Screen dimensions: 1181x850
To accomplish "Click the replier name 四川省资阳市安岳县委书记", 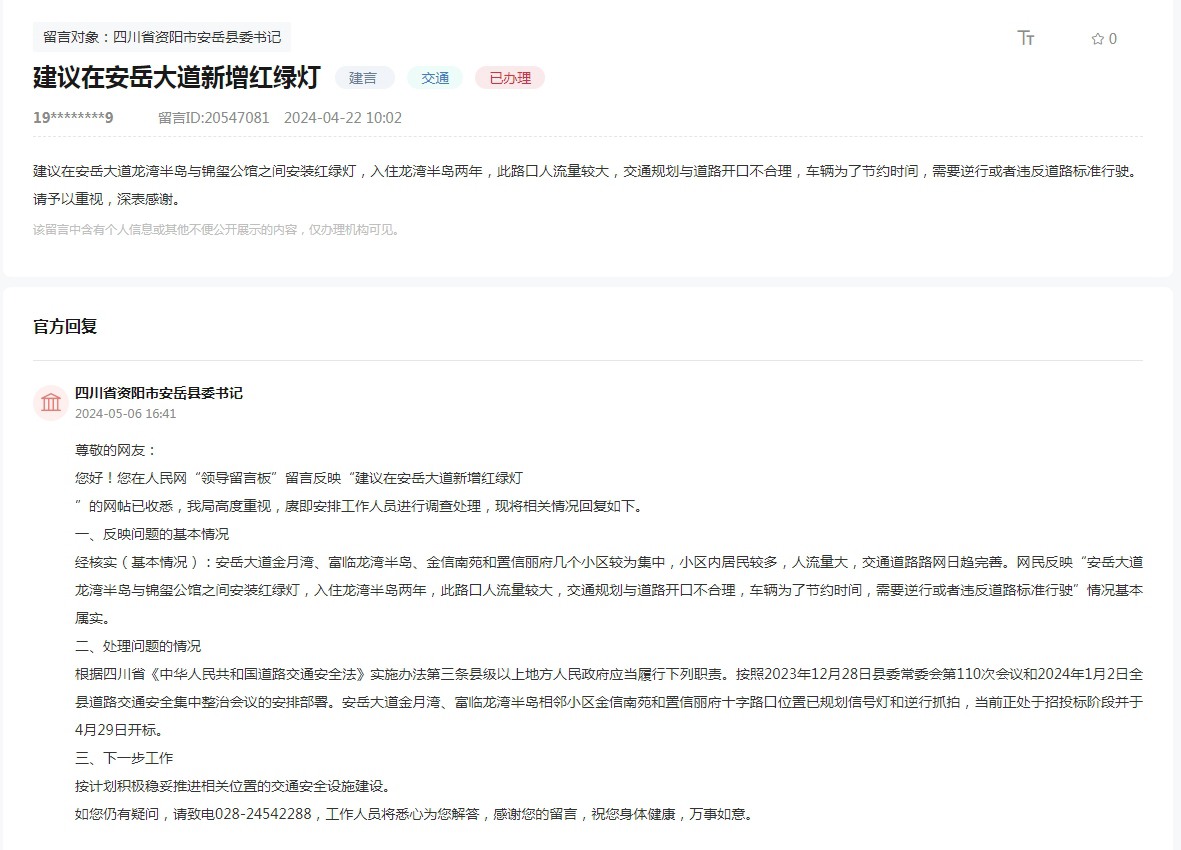I will pyautogui.click(x=160, y=393).
